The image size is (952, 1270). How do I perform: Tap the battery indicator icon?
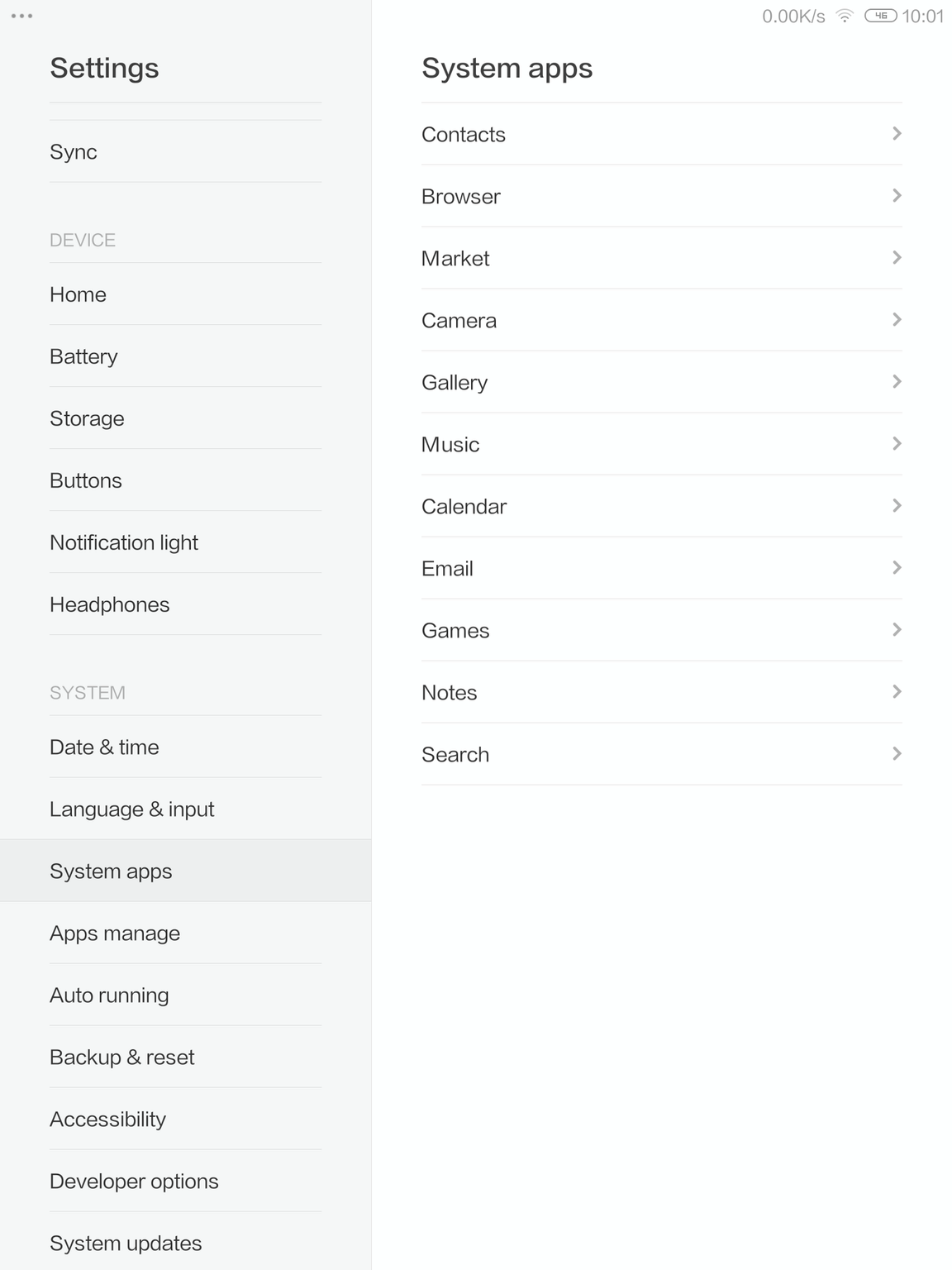tap(880, 16)
